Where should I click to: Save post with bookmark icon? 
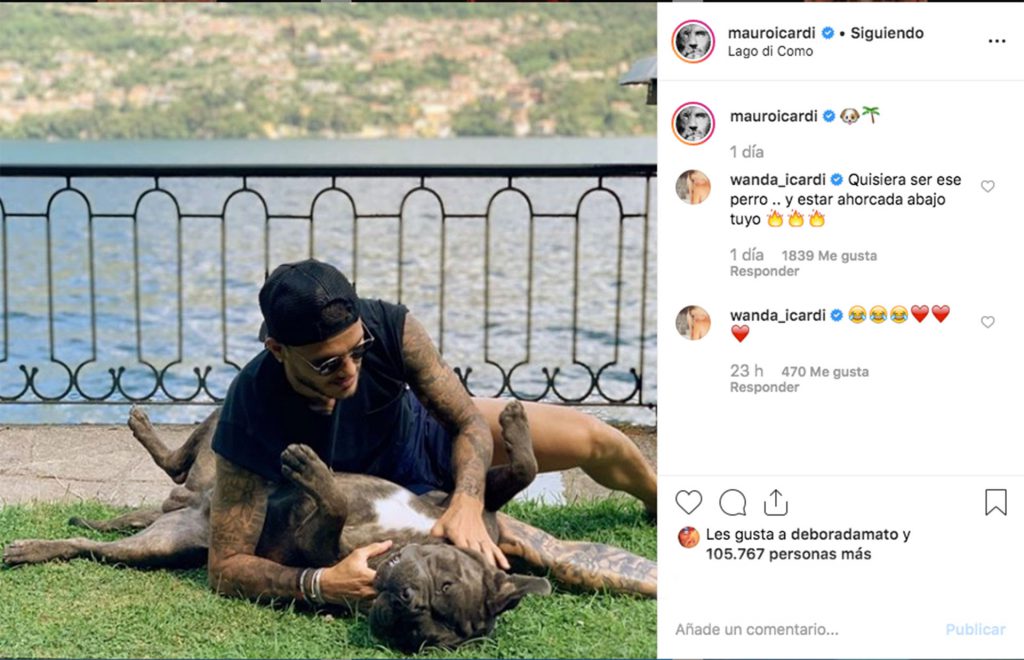pos(996,502)
